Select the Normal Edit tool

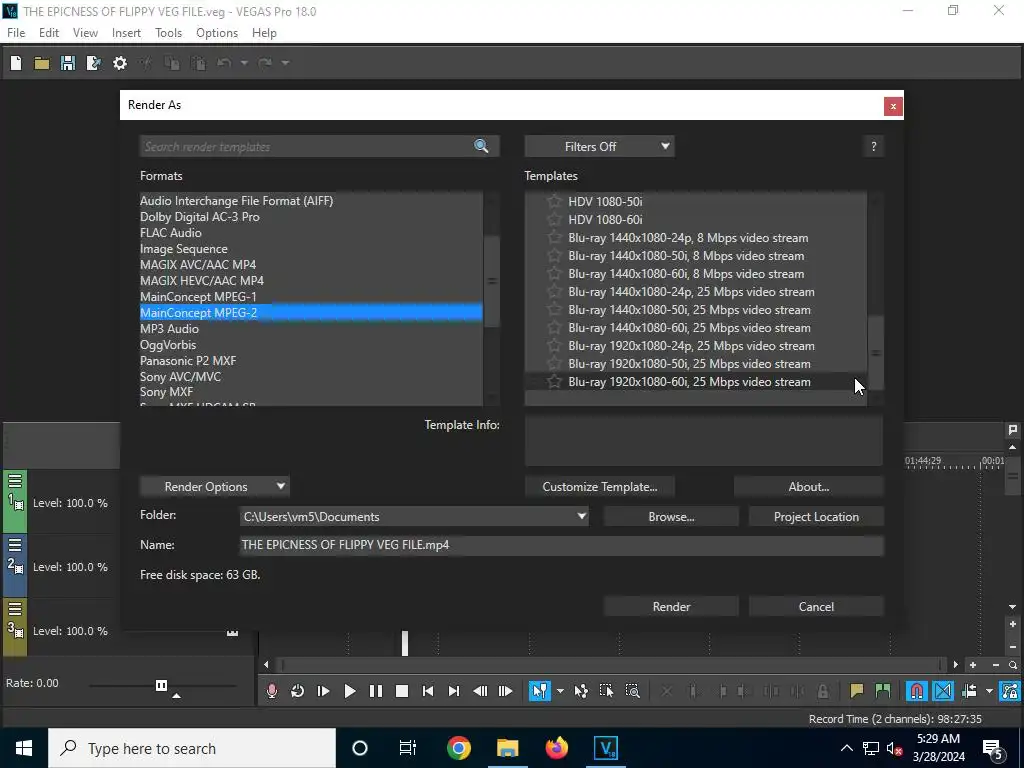(540, 691)
